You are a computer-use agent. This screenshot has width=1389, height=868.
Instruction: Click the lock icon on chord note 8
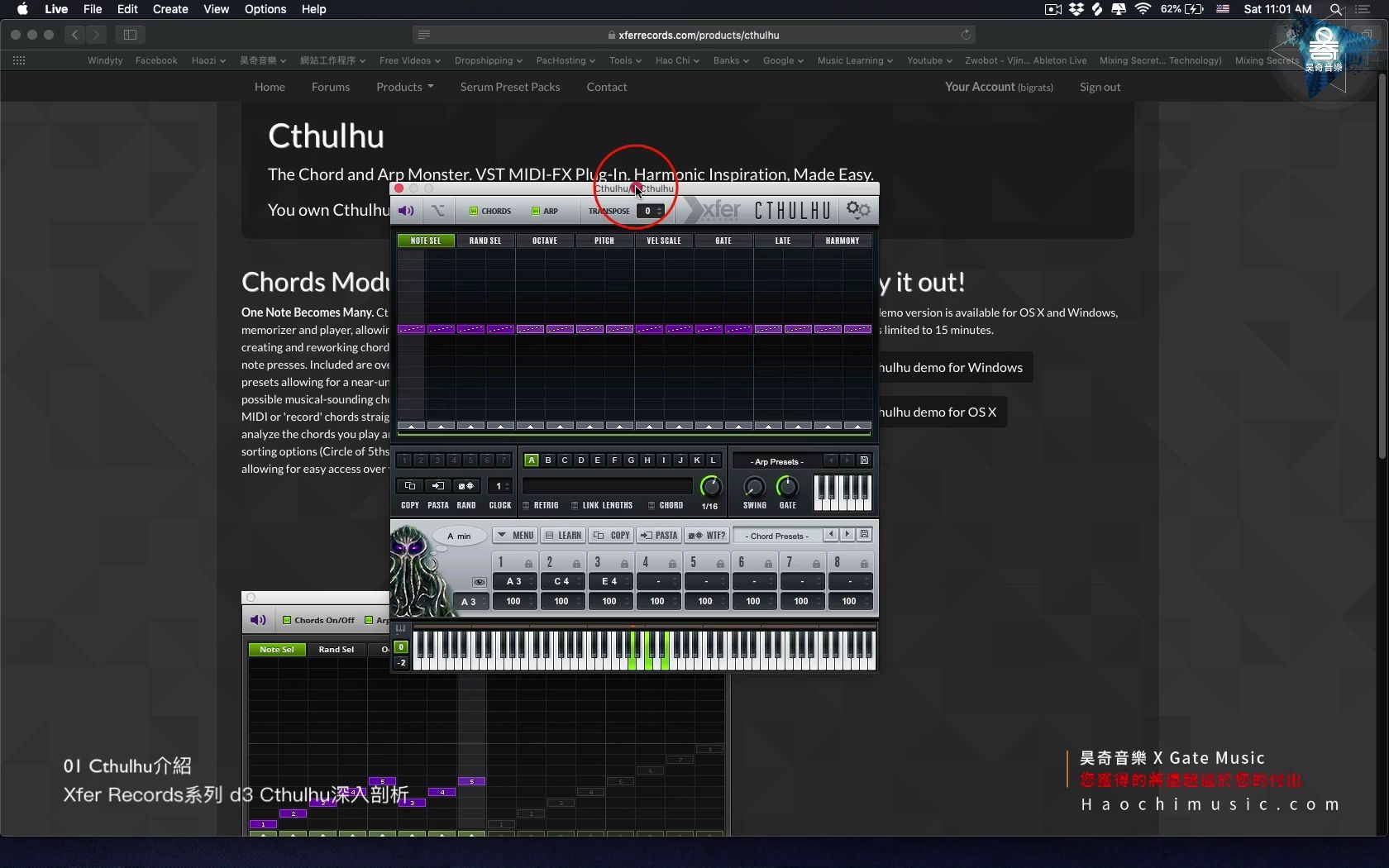(x=865, y=563)
